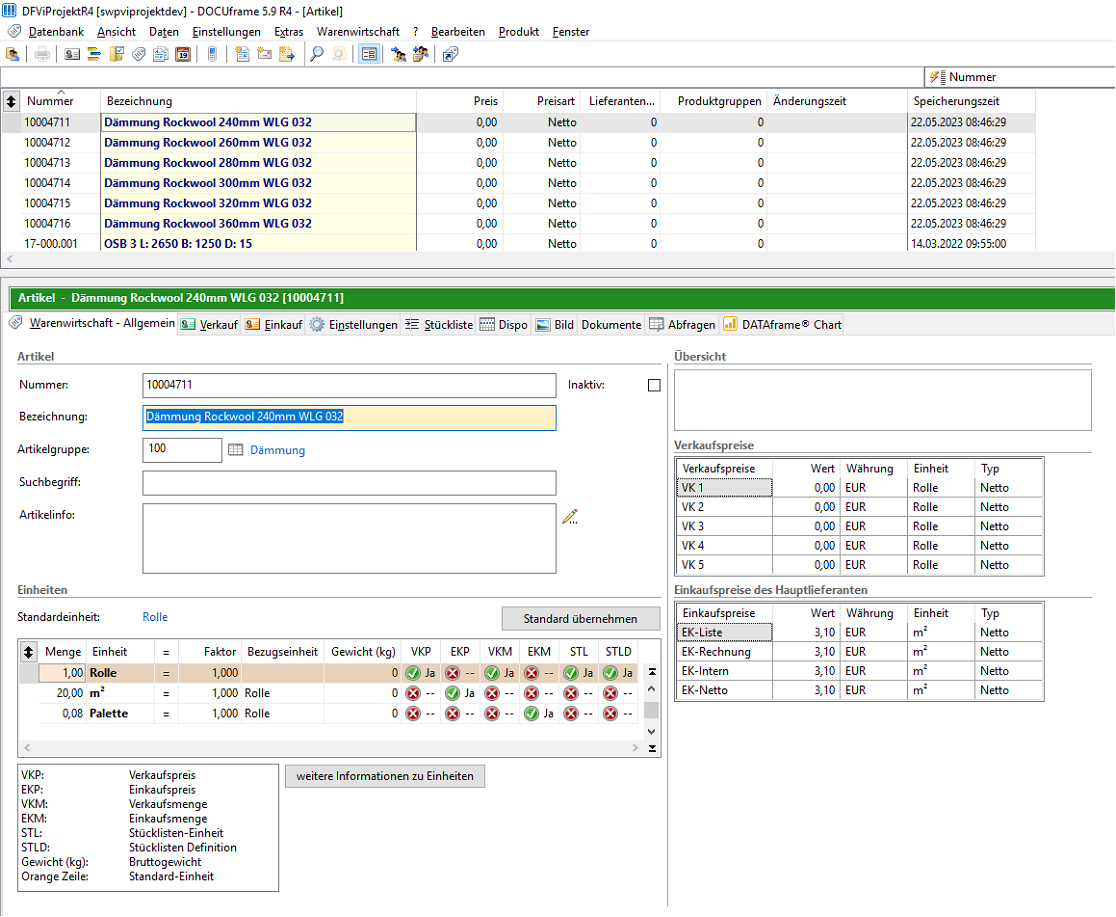Screen dimensions: 1116x917
Task: Toggle STLD status for Rolle row
Action: pyautogui.click(x=610, y=673)
